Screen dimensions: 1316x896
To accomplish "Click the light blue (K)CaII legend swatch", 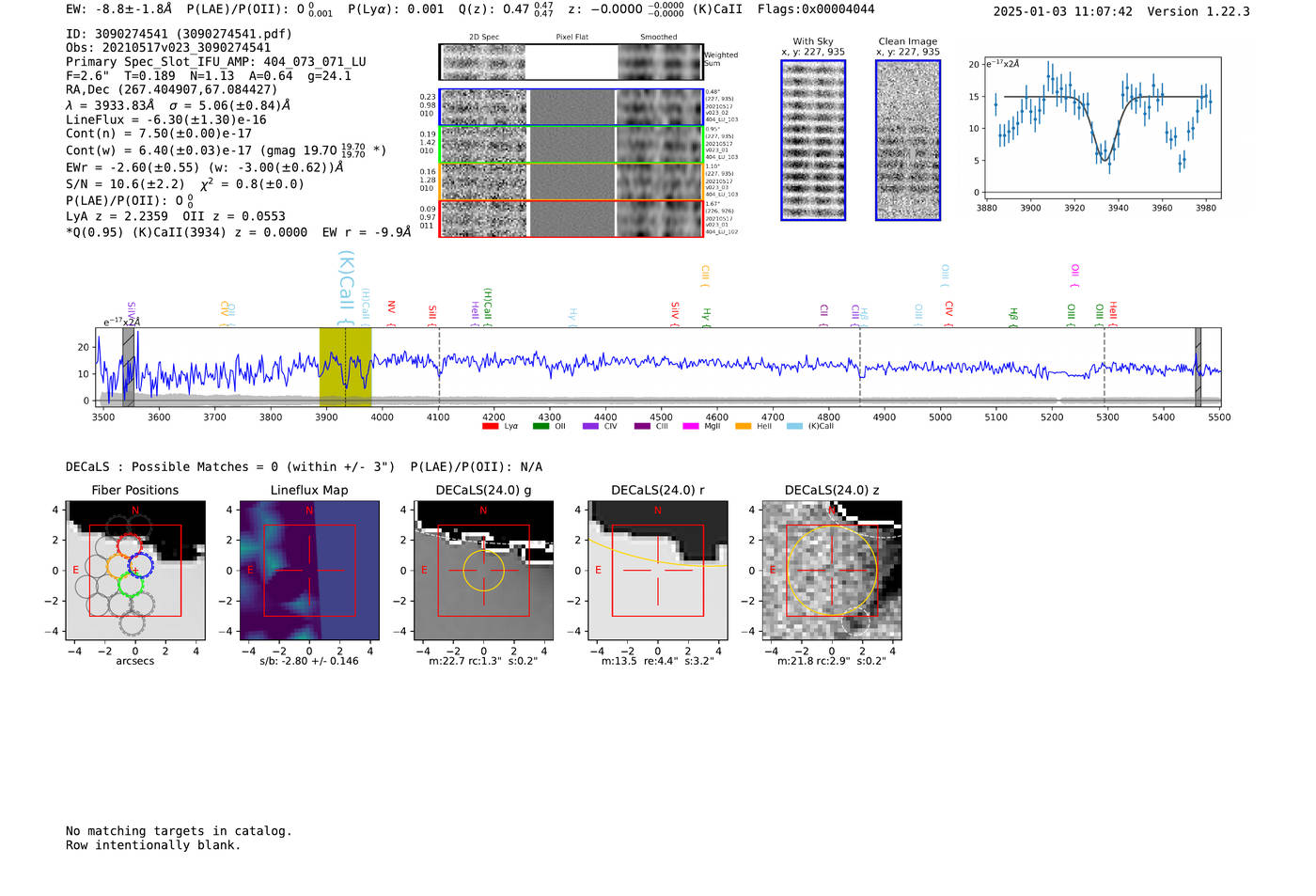I will click(795, 427).
